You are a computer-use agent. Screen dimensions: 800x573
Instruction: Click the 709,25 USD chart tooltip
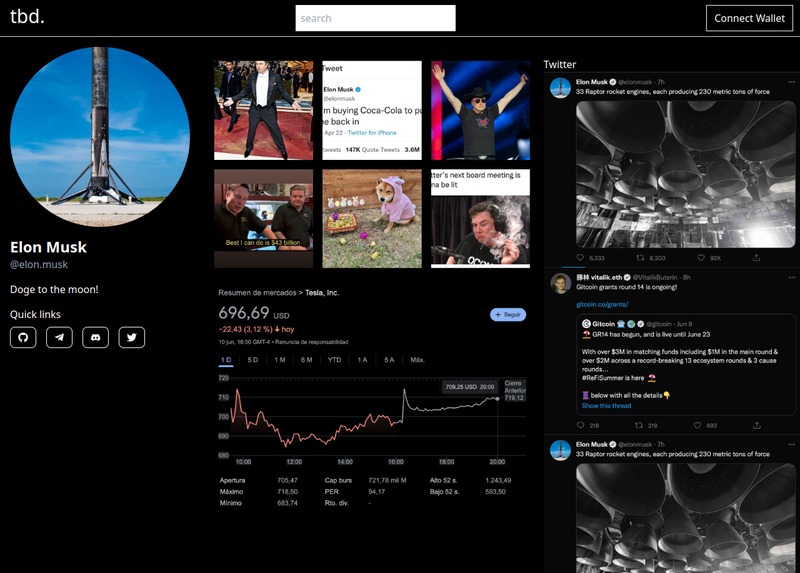point(469,387)
